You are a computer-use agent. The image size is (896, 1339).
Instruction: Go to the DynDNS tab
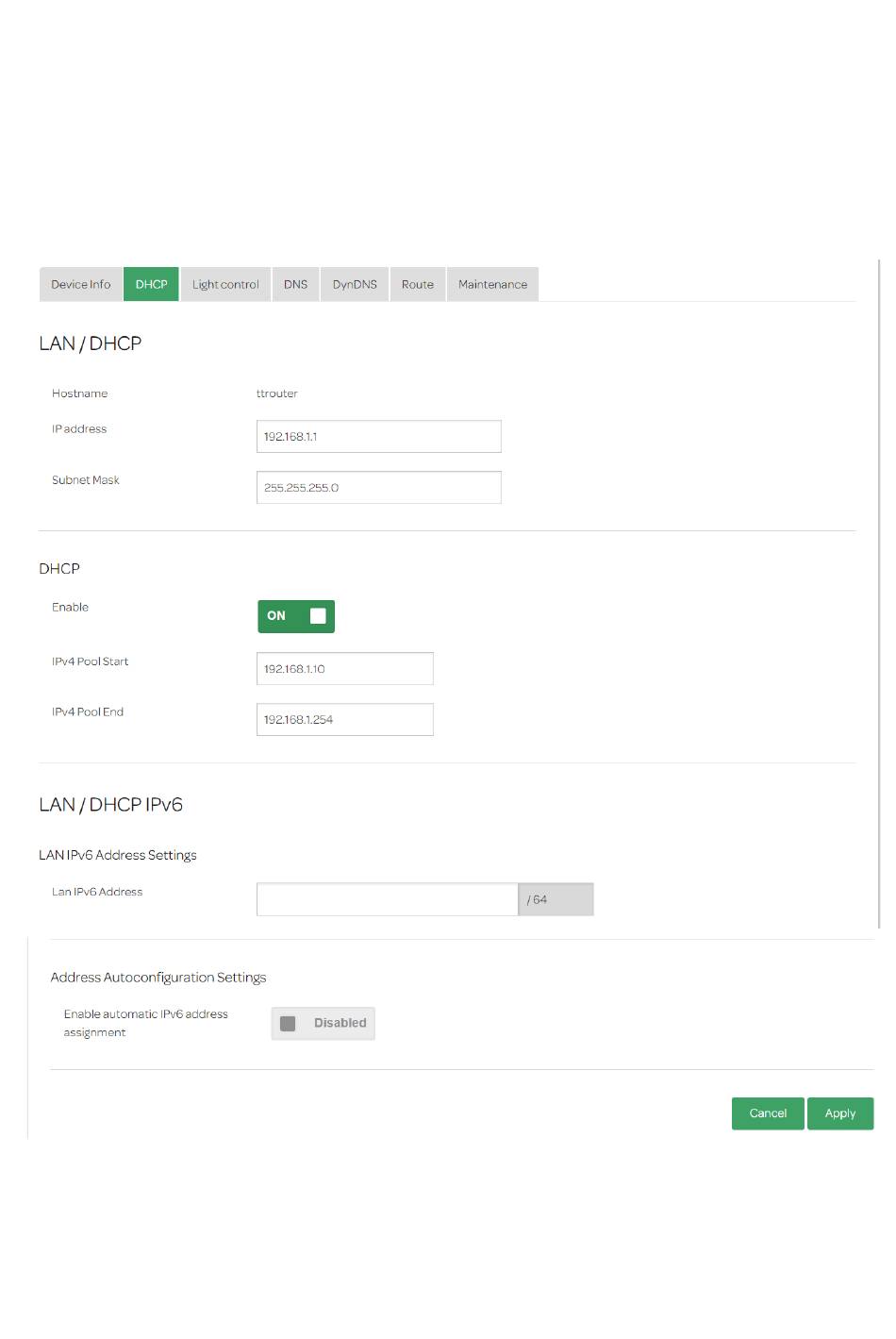click(355, 284)
